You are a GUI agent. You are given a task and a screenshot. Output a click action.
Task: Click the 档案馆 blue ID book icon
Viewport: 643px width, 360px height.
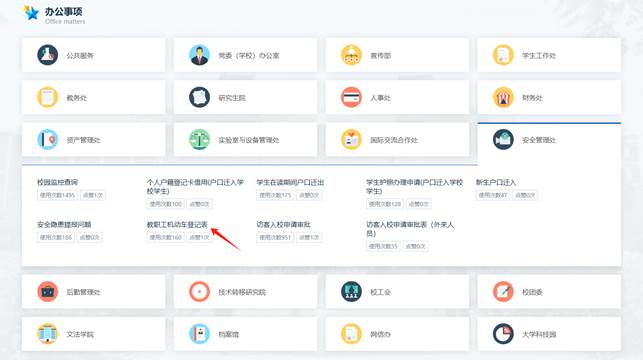coord(199,334)
